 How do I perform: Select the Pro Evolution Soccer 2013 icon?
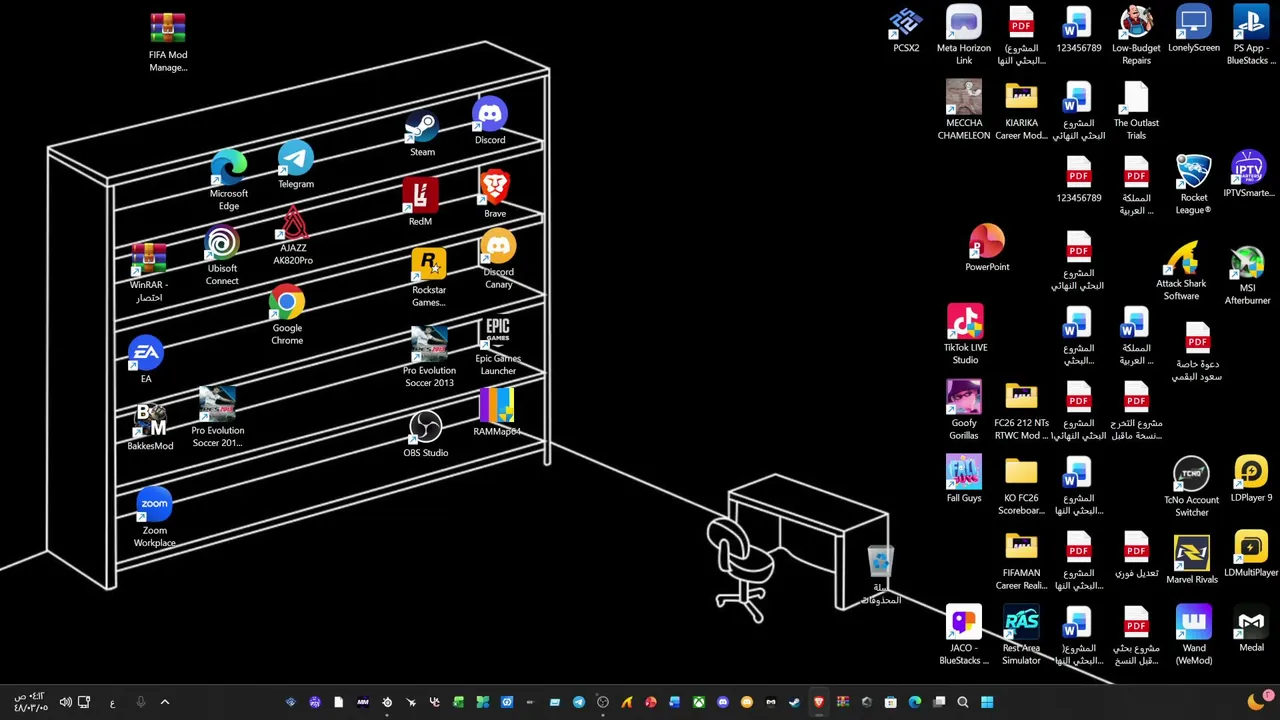[x=429, y=357]
